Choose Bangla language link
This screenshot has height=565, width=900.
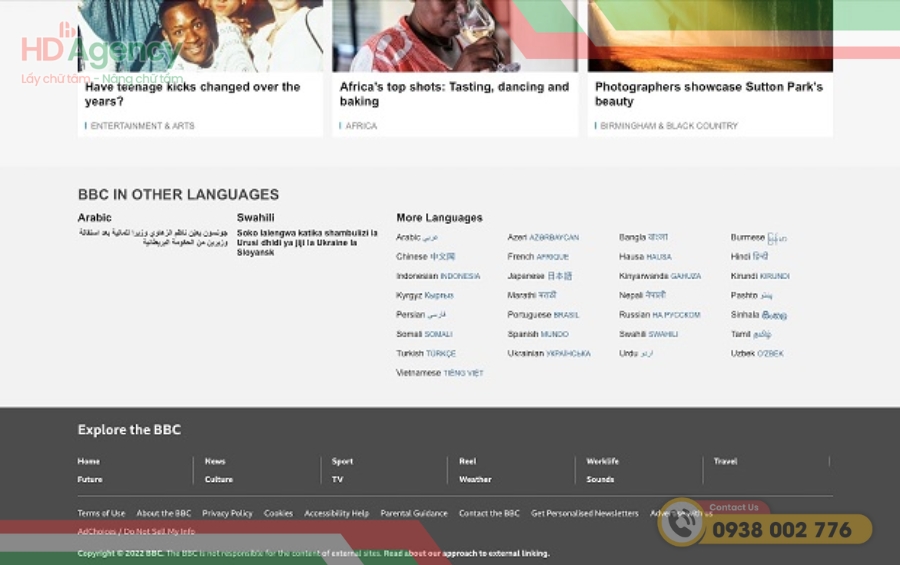point(643,237)
